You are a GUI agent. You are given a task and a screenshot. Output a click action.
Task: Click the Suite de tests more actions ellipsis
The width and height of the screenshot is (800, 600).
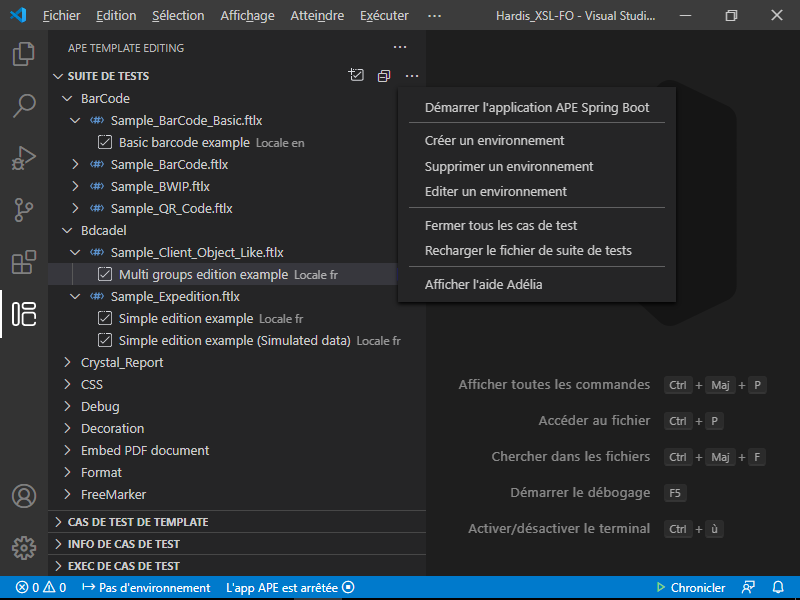click(x=412, y=76)
